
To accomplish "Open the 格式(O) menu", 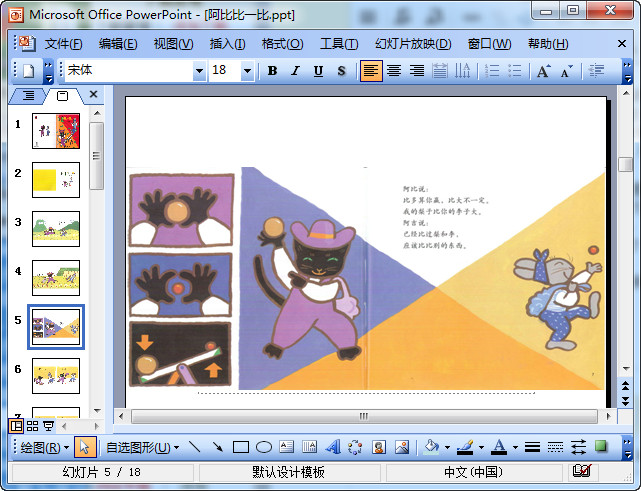I will 282,44.
